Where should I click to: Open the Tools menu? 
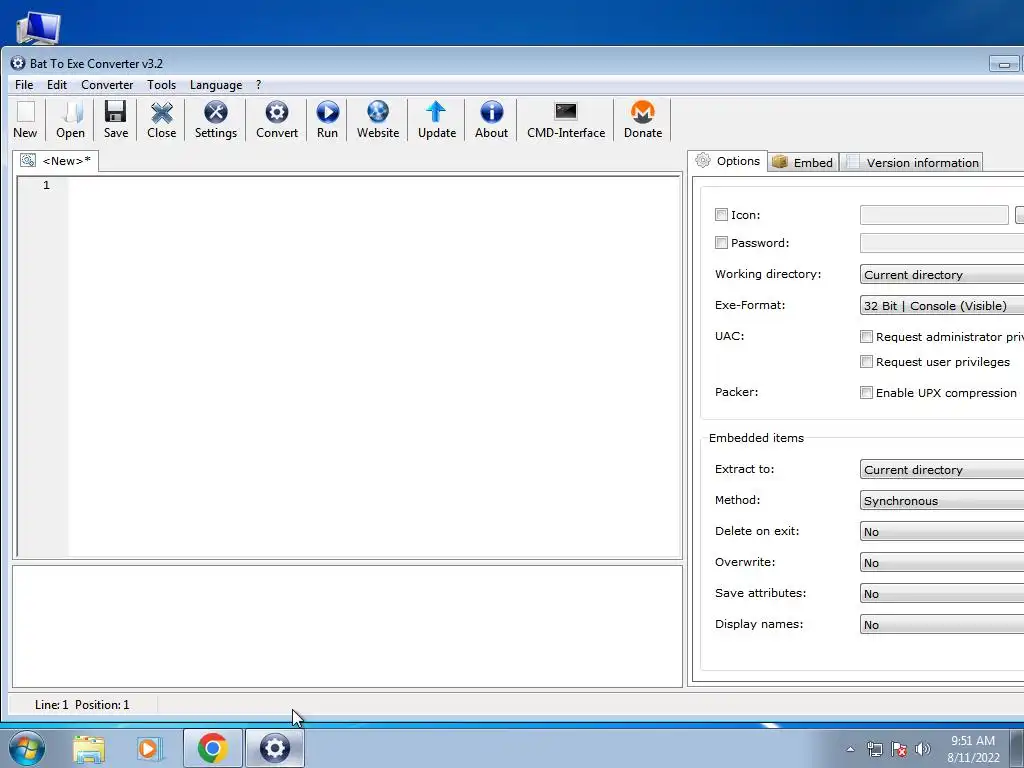pyautogui.click(x=161, y=85)
